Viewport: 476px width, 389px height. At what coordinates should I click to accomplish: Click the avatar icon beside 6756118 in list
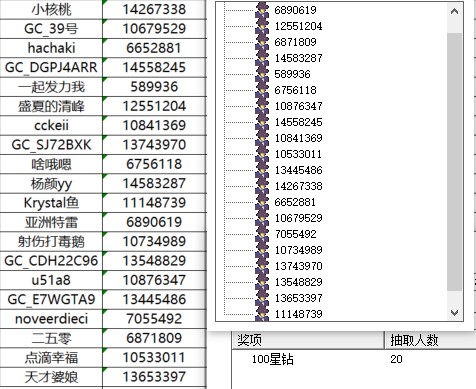tap(262, 90)
